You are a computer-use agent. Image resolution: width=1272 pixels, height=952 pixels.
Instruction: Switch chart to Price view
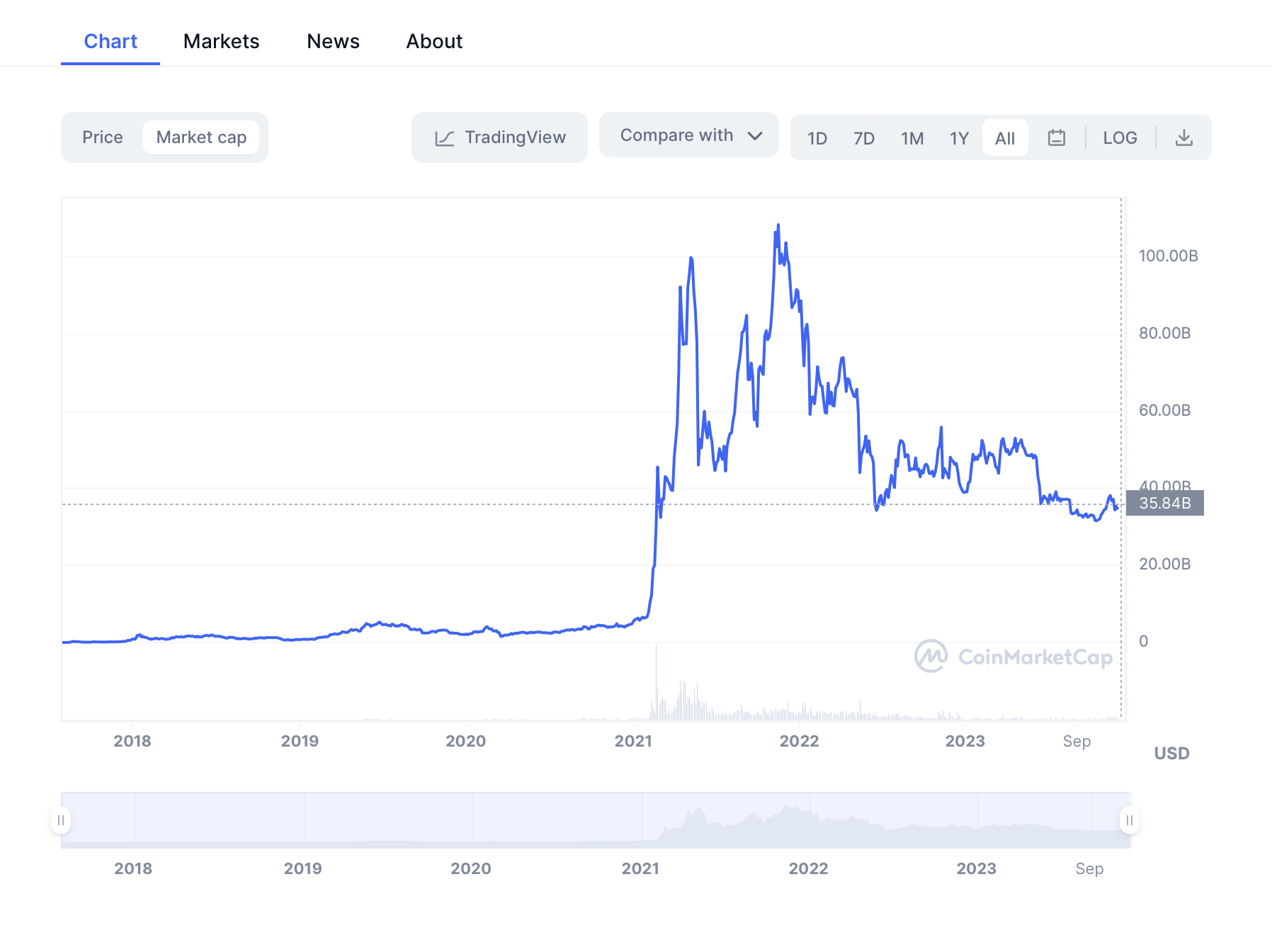[103, 137]
